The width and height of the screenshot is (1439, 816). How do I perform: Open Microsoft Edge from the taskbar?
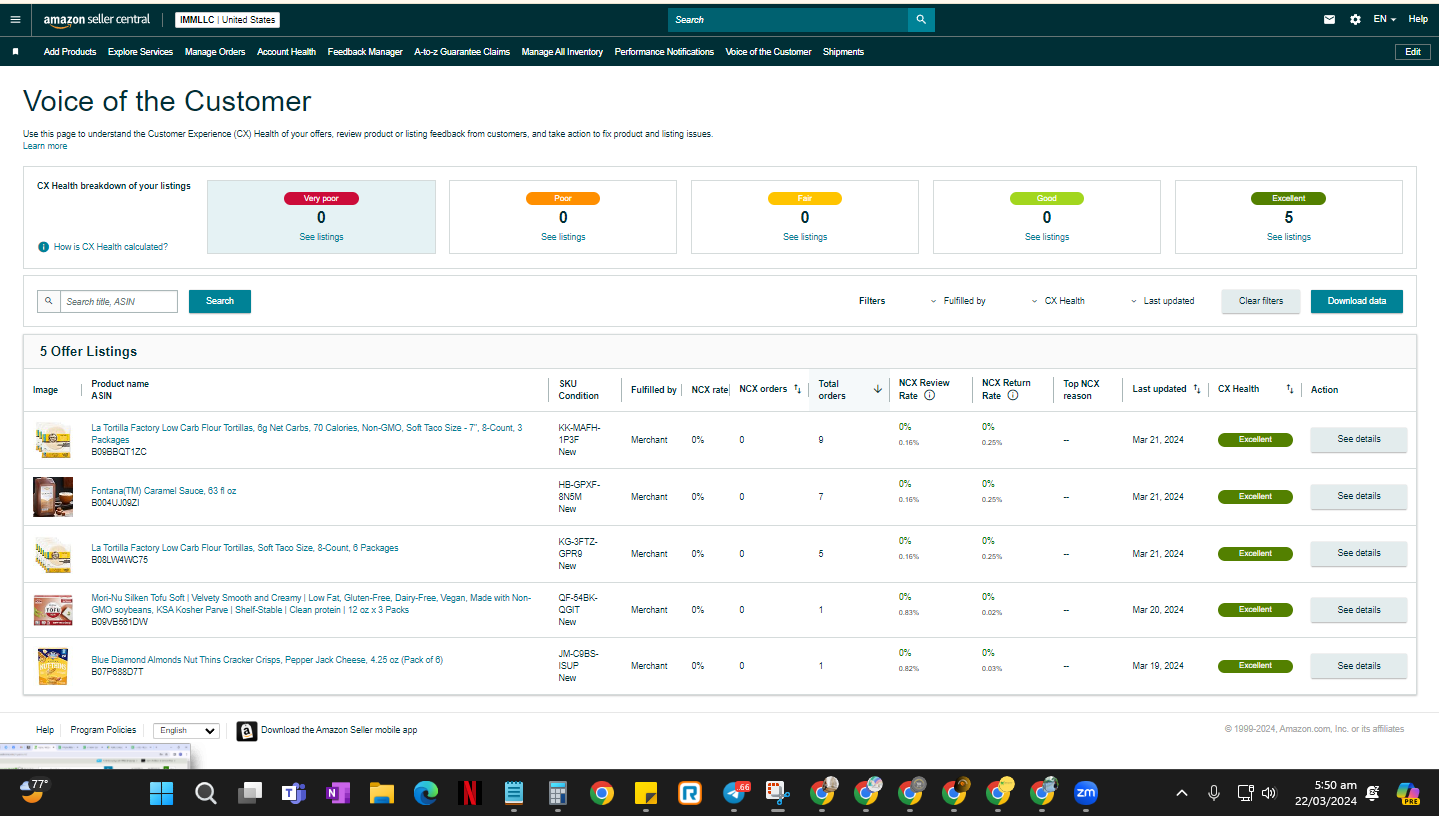[425, 794]
